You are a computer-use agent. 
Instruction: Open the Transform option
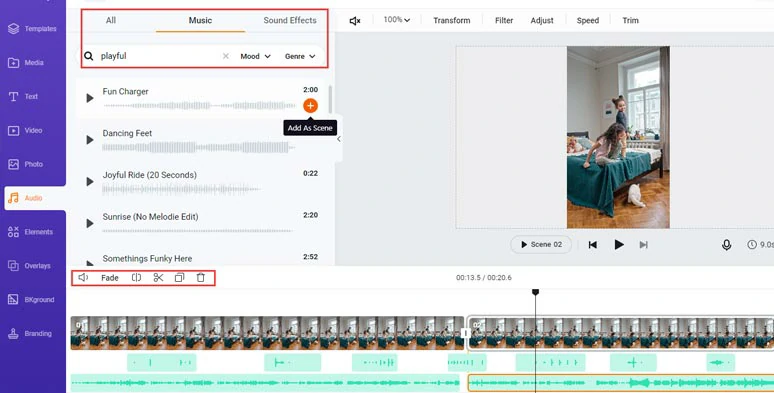click(x=452, y=20)
